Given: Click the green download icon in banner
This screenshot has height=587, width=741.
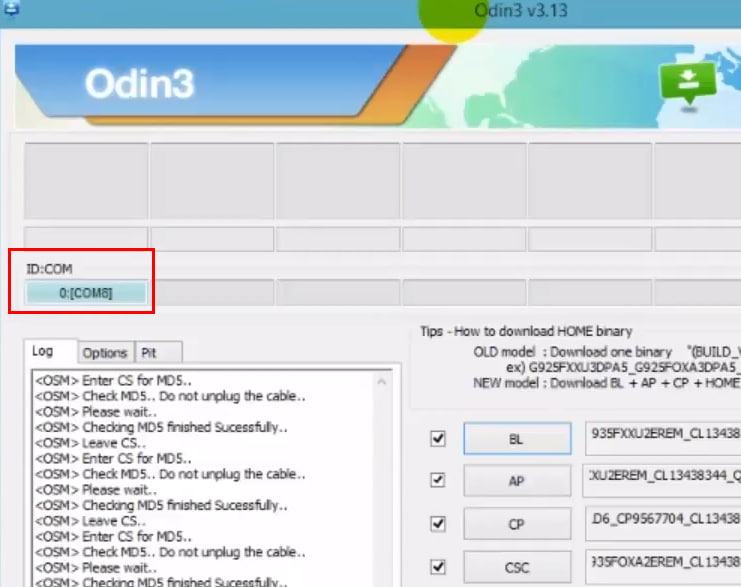Looking at the screenshot, I should (688, 85).
